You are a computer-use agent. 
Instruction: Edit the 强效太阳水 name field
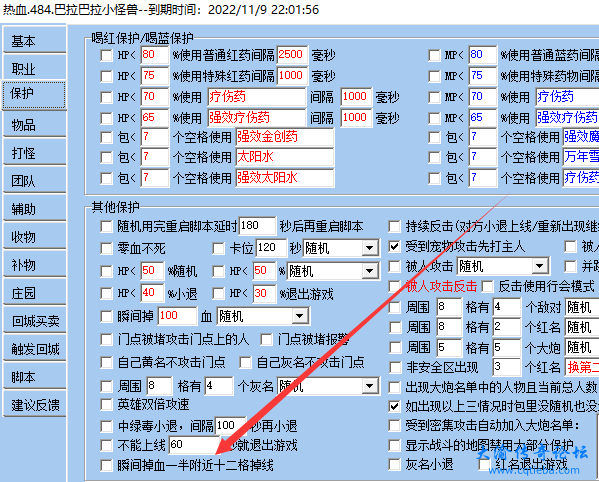[x=285, y=178]
